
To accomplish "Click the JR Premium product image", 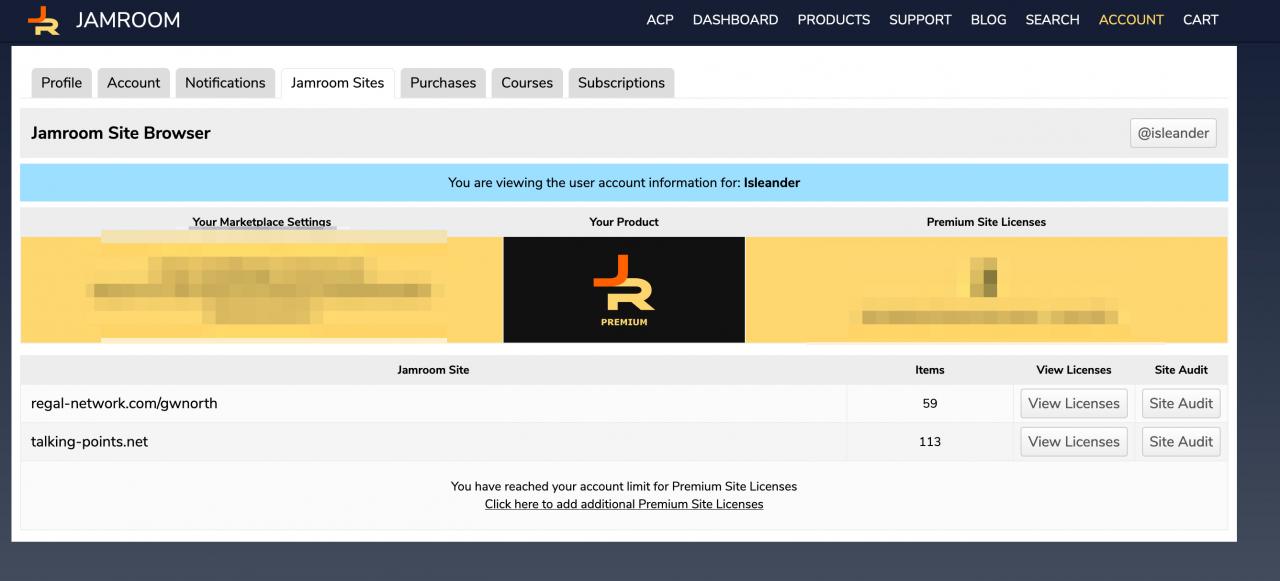I will point(624,290).
